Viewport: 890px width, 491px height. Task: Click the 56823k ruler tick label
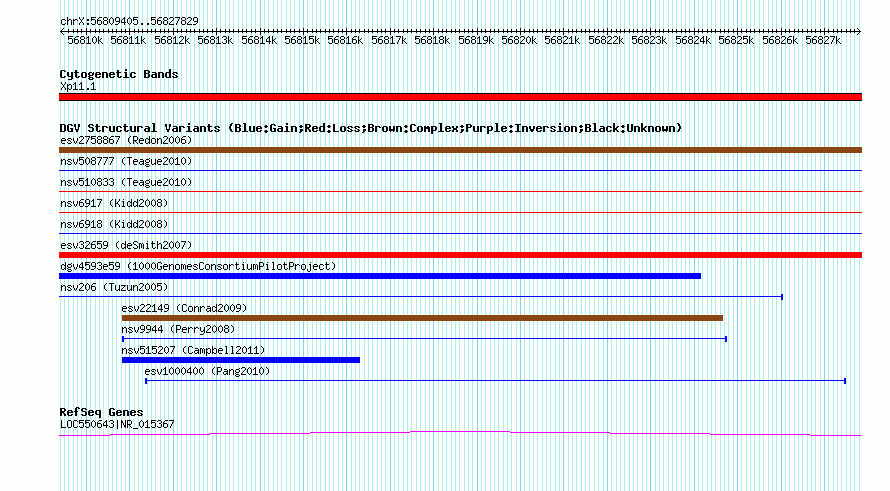[x=649, y=41]
